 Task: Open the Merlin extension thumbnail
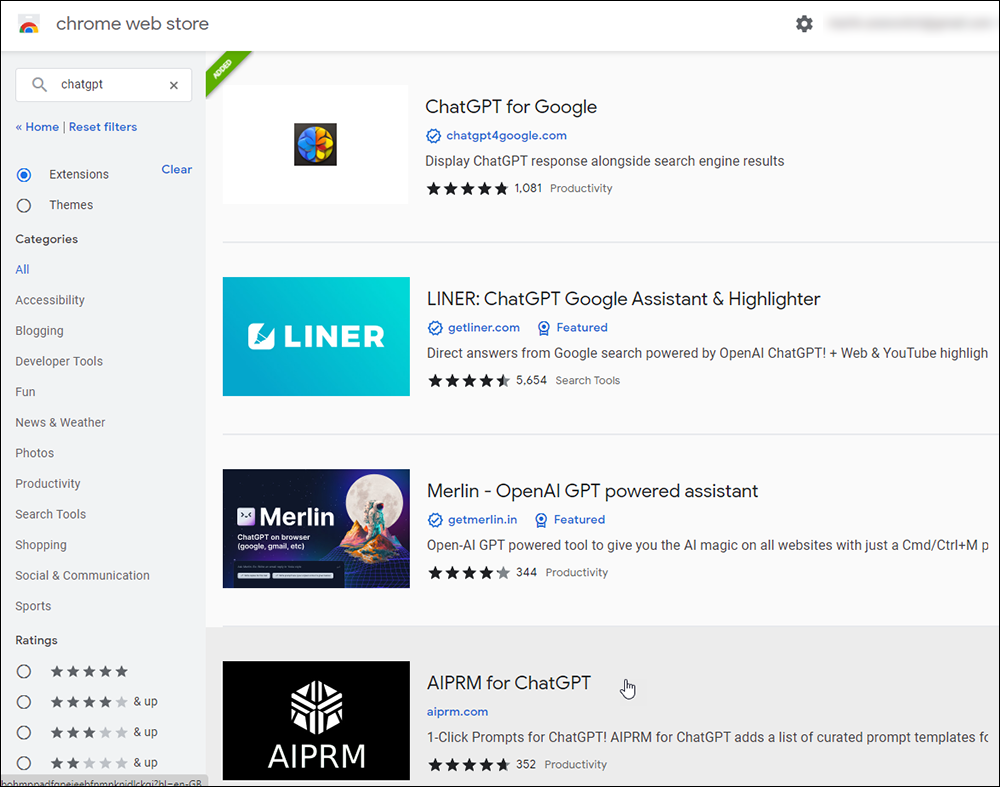pyautogui.click(x=316, y=528)
